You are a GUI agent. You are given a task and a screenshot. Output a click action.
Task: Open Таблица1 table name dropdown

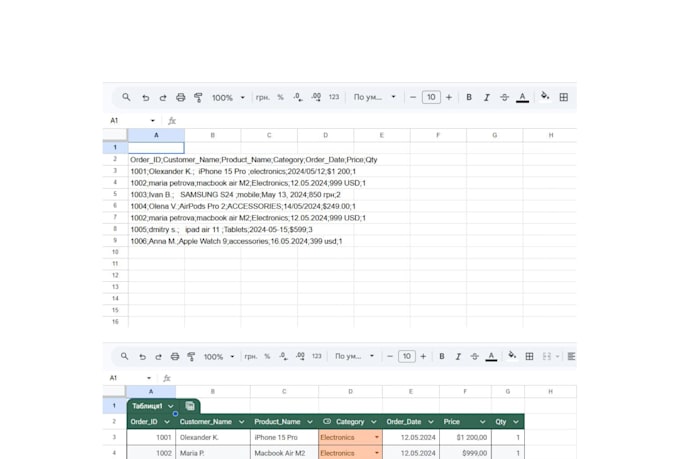point(170,406)
